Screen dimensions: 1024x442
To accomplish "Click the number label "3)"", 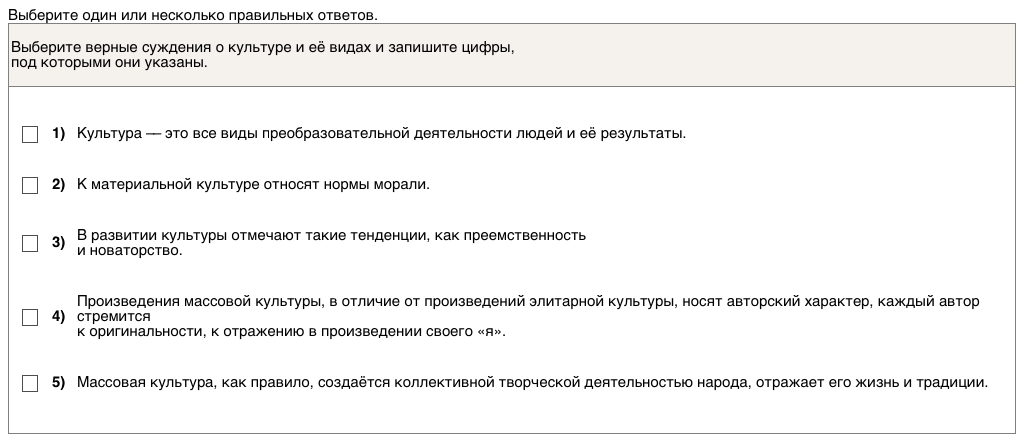I will [x=58, y=243].
